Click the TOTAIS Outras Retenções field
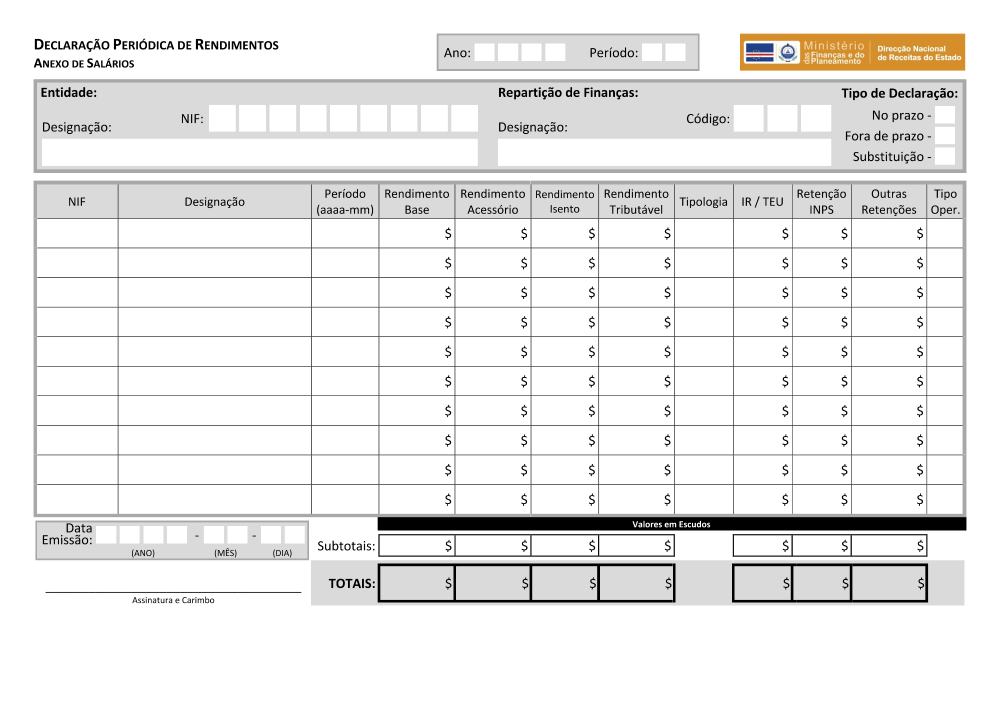This screenshot has height=707, width=1000. click(x=888, y=583)
